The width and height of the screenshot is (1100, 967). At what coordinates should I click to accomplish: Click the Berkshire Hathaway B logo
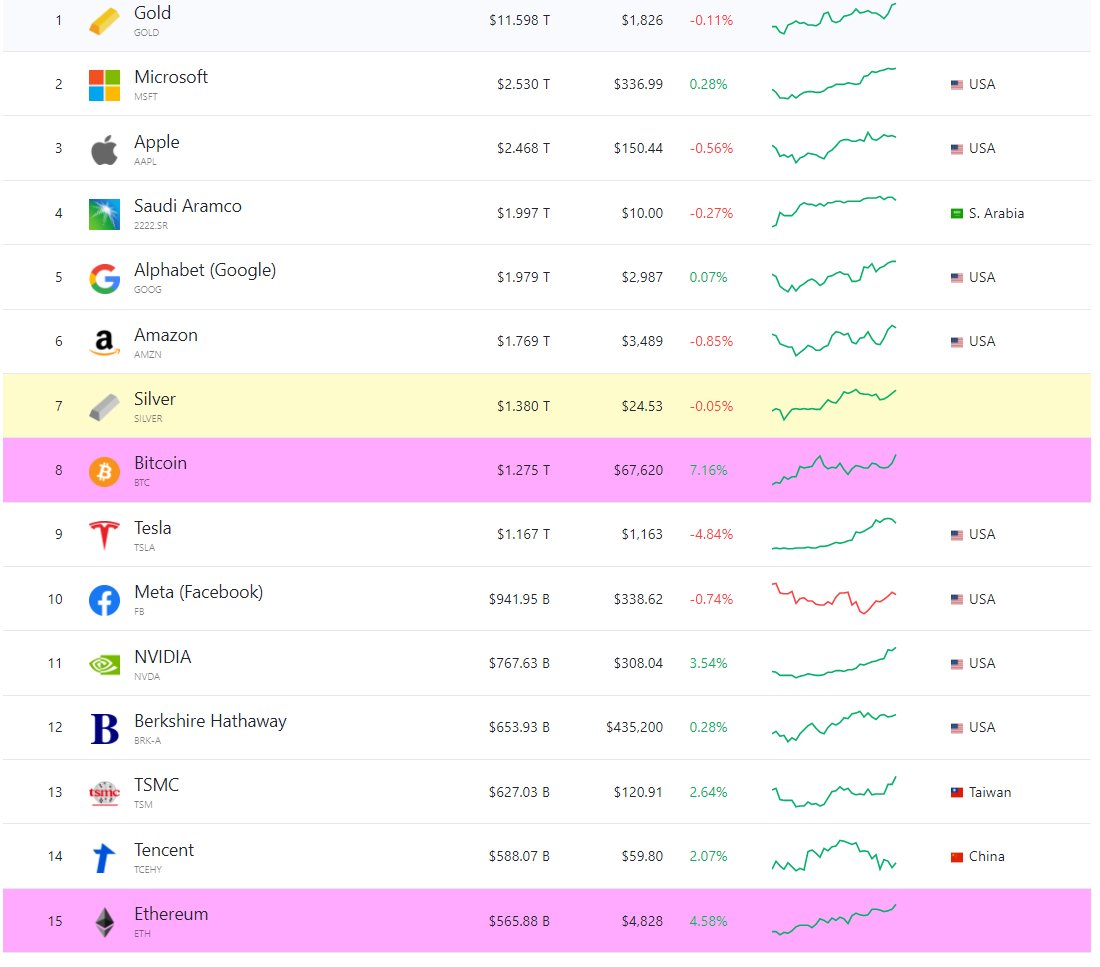coord(105,728)
